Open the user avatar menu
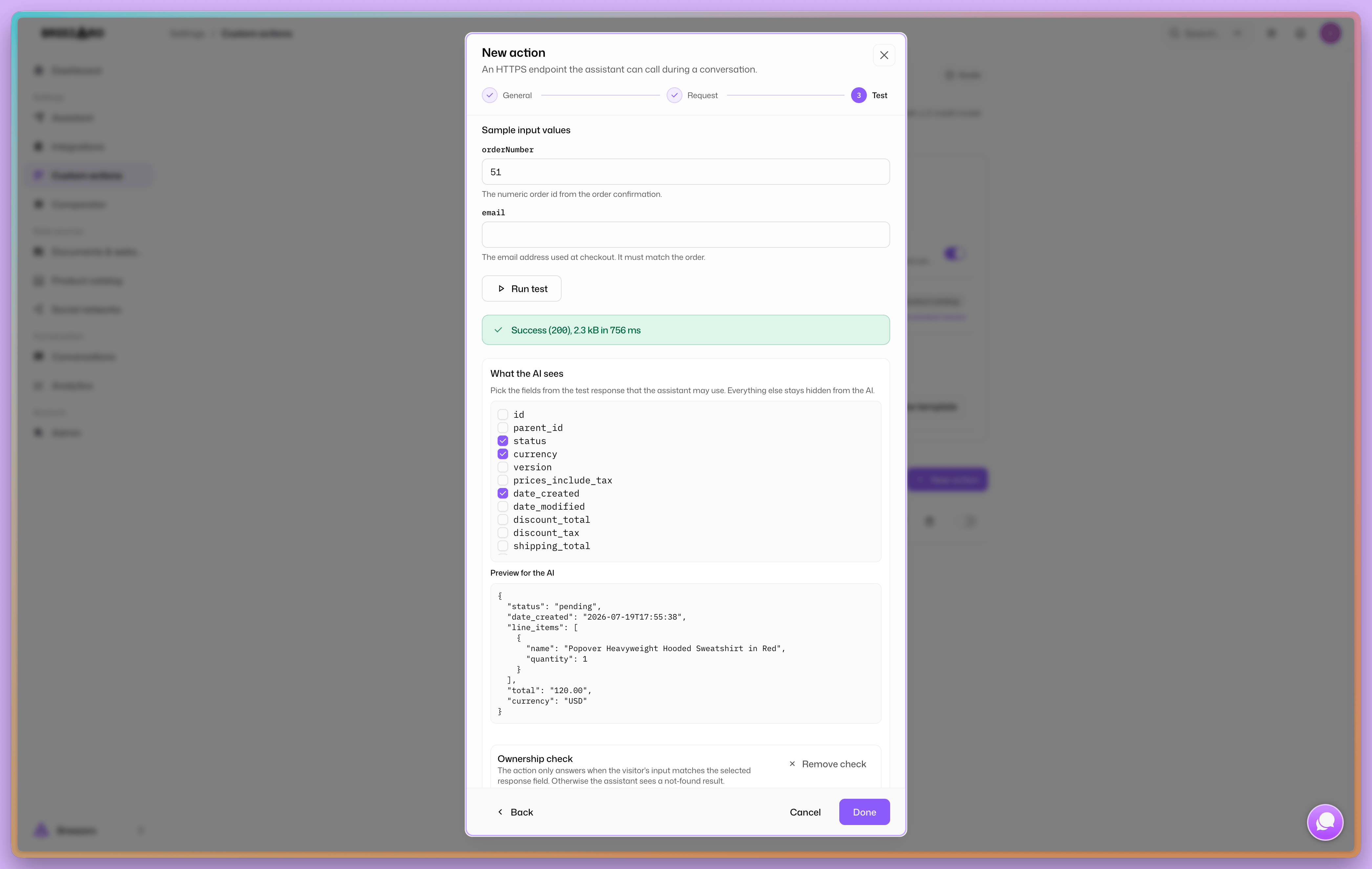The image size is (1372, 869). (x=1330, y=33)
